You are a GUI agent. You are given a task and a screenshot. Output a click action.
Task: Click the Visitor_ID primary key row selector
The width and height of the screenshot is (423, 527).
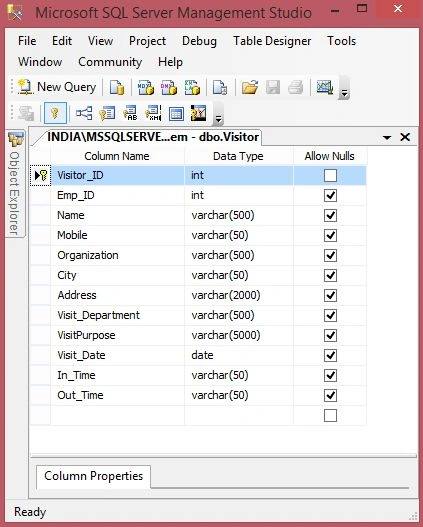[41, 175]
